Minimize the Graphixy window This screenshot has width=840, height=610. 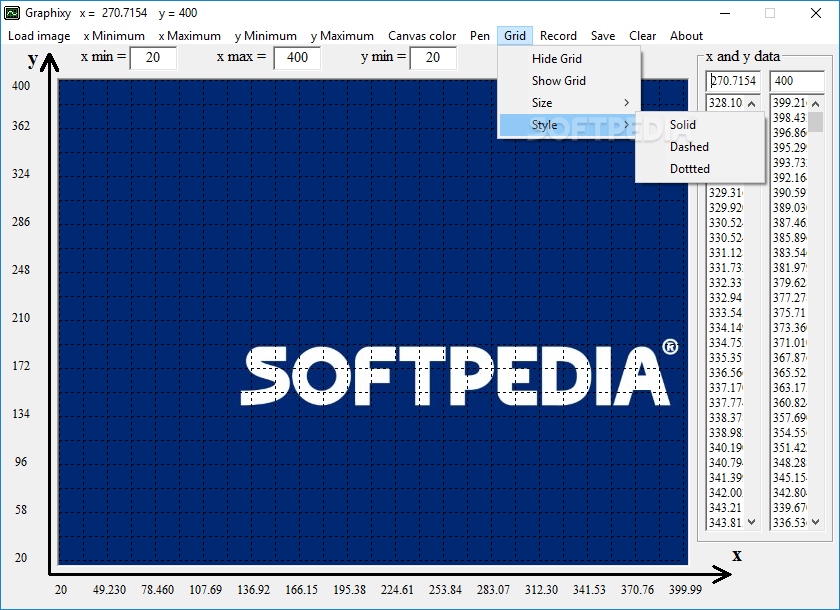[724, 13]
